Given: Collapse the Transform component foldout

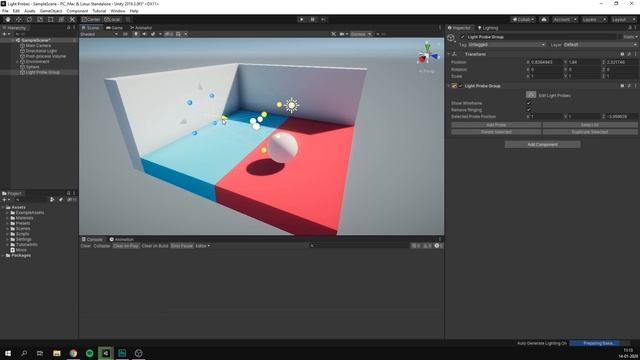Looking at the screenshot, I should 449,54.
